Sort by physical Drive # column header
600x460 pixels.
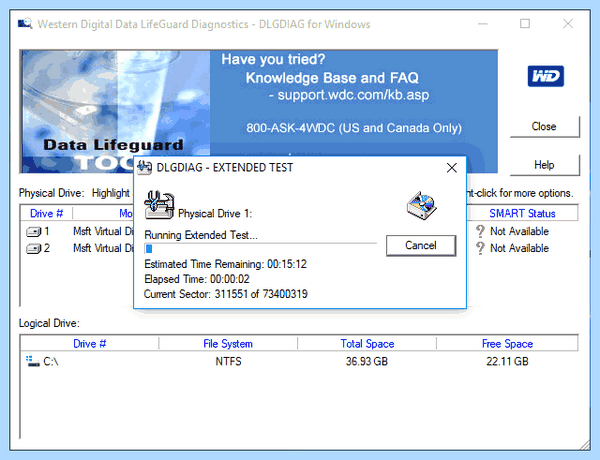click(x=46, y=213)
